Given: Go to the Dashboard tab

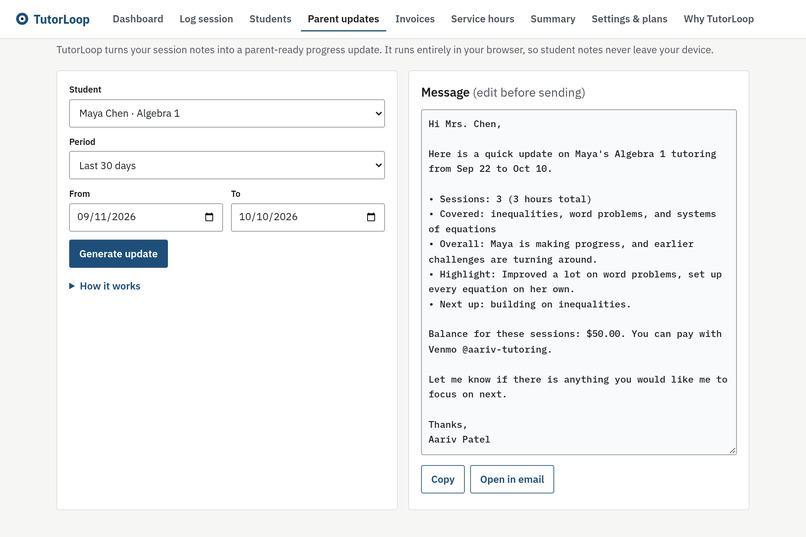Looking at the screenshot, I should 138,19.
